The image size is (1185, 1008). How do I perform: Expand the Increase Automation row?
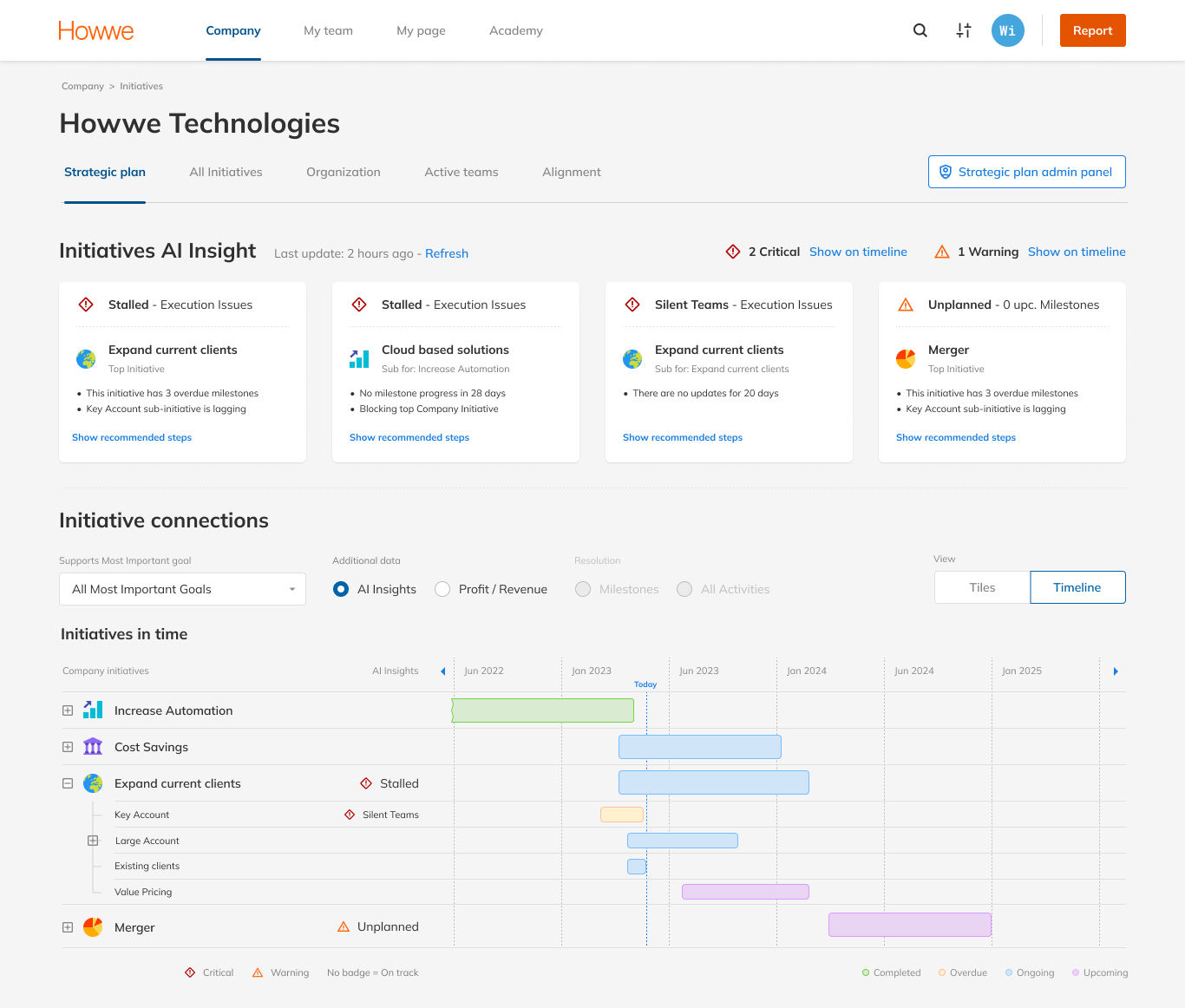point(68,710)
